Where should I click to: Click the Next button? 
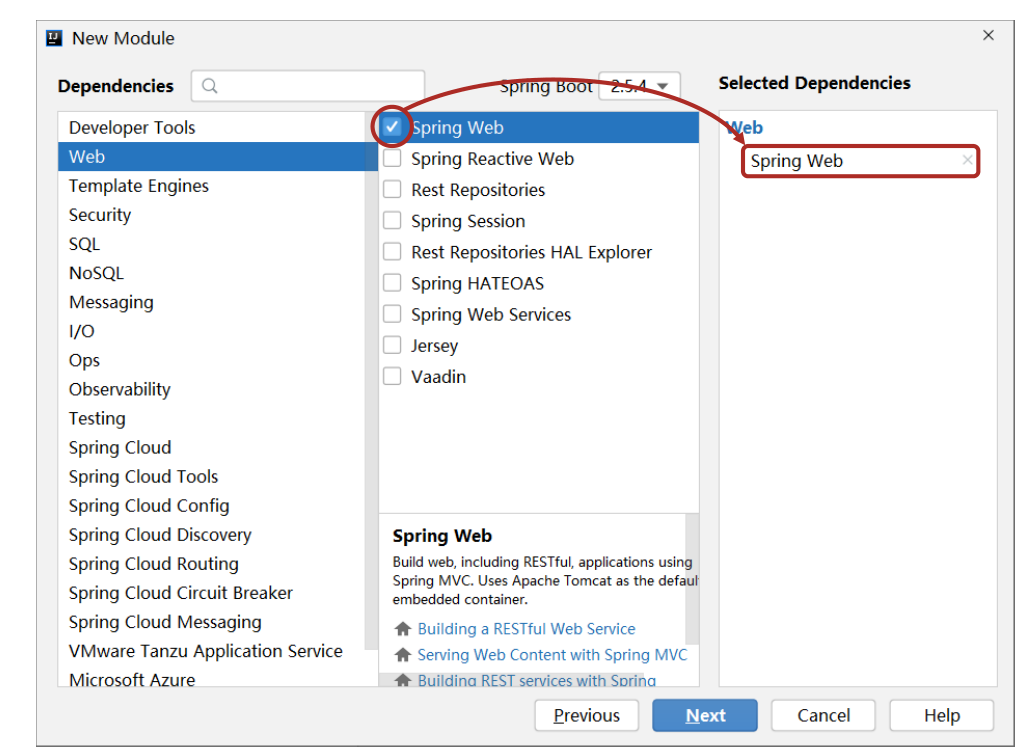pos(705,715)
